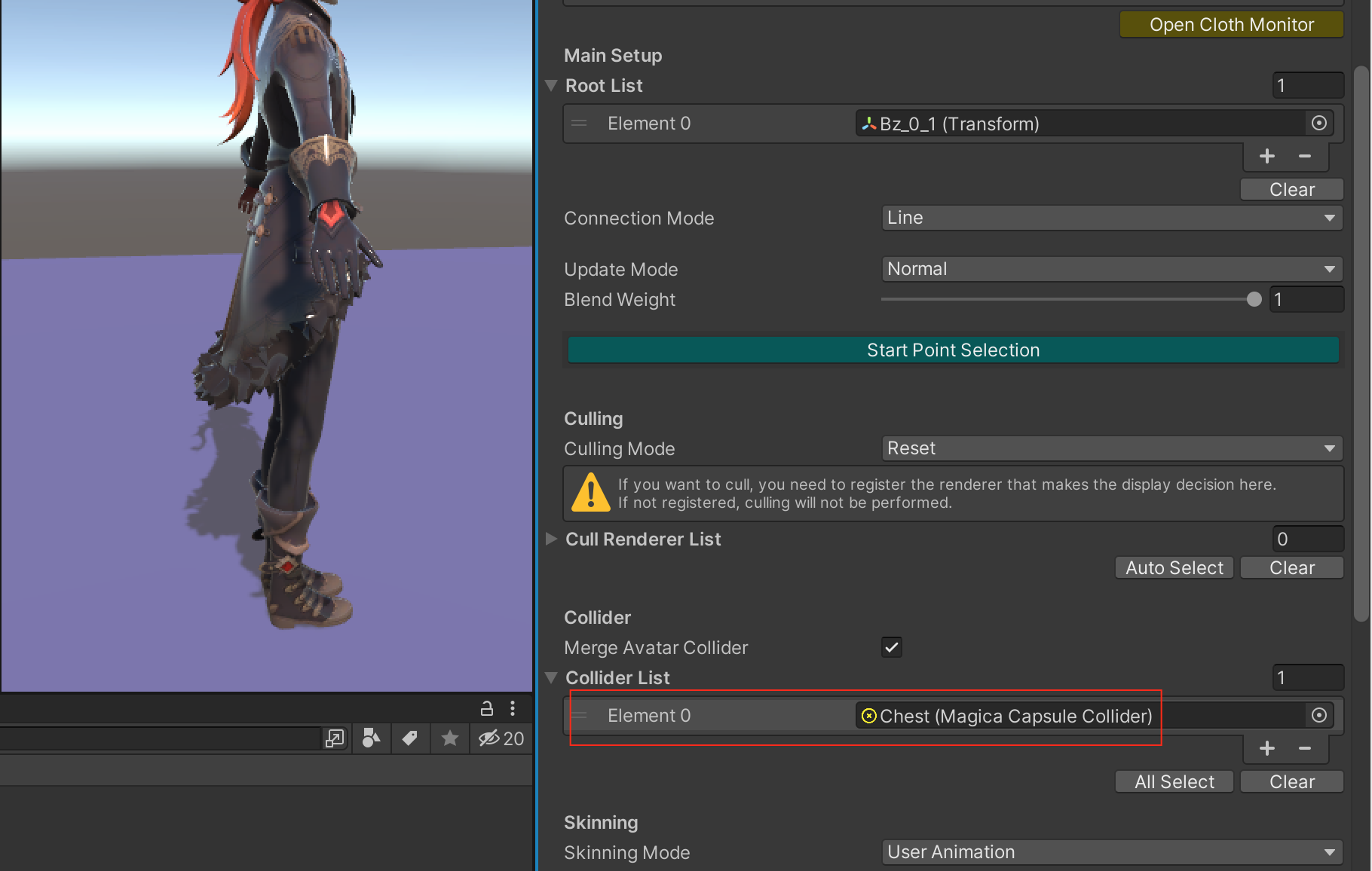Open the Culling Mode dropdown
1372x871 pixels.
point(1111,448)
